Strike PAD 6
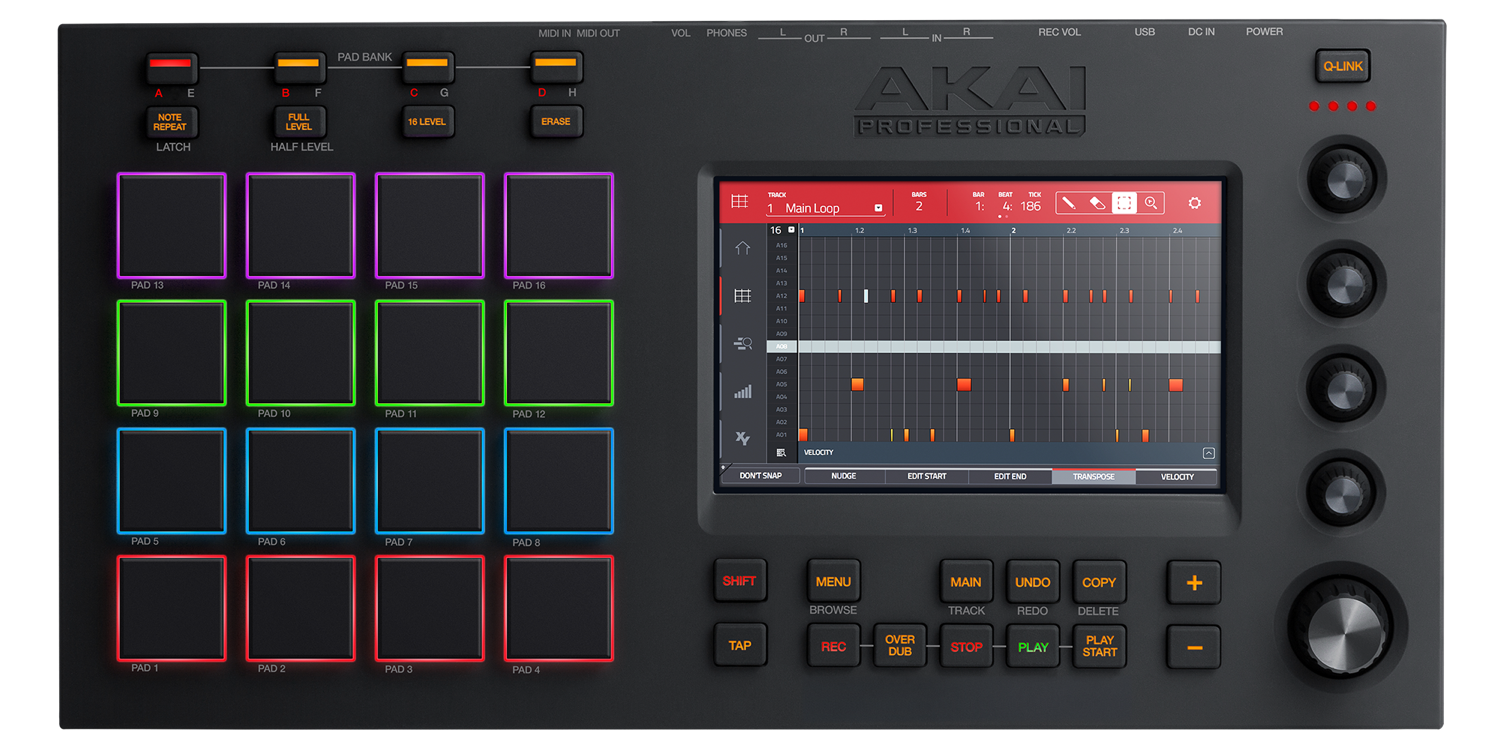 [300, 481]
